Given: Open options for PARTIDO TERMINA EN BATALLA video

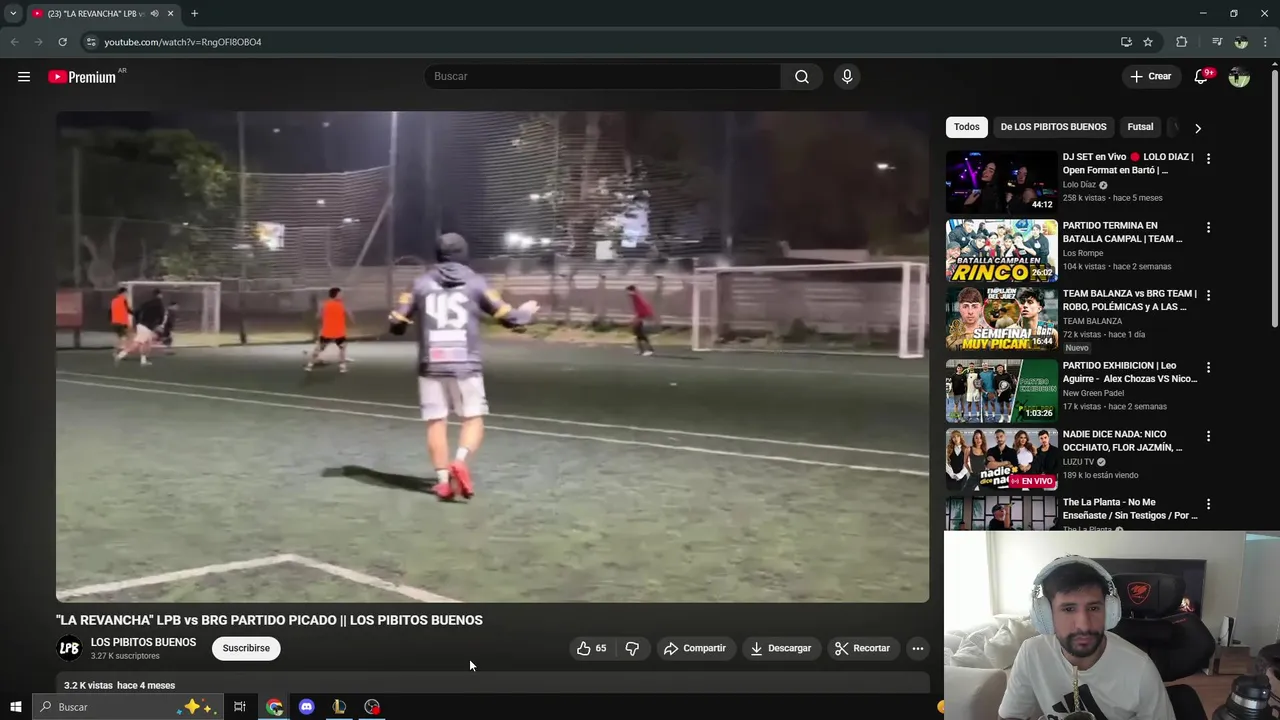Looking at the screenshot, I should (1208, 227).
